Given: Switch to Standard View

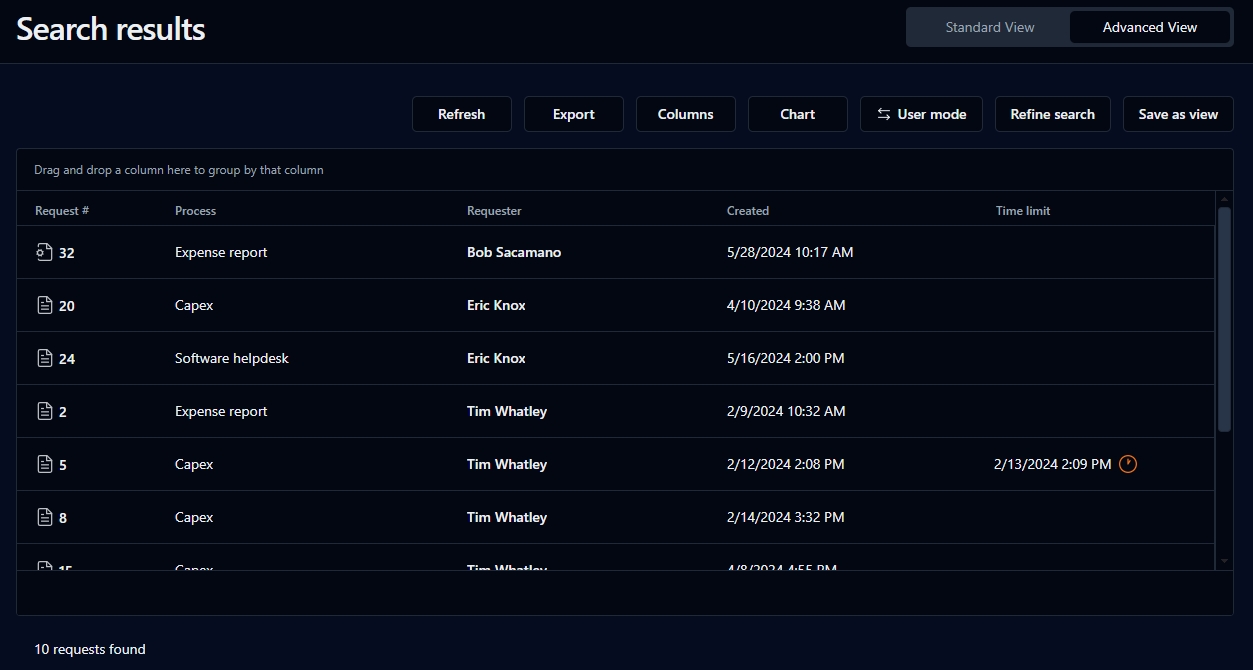Looking at the screenshot, I should click(989, 27).
